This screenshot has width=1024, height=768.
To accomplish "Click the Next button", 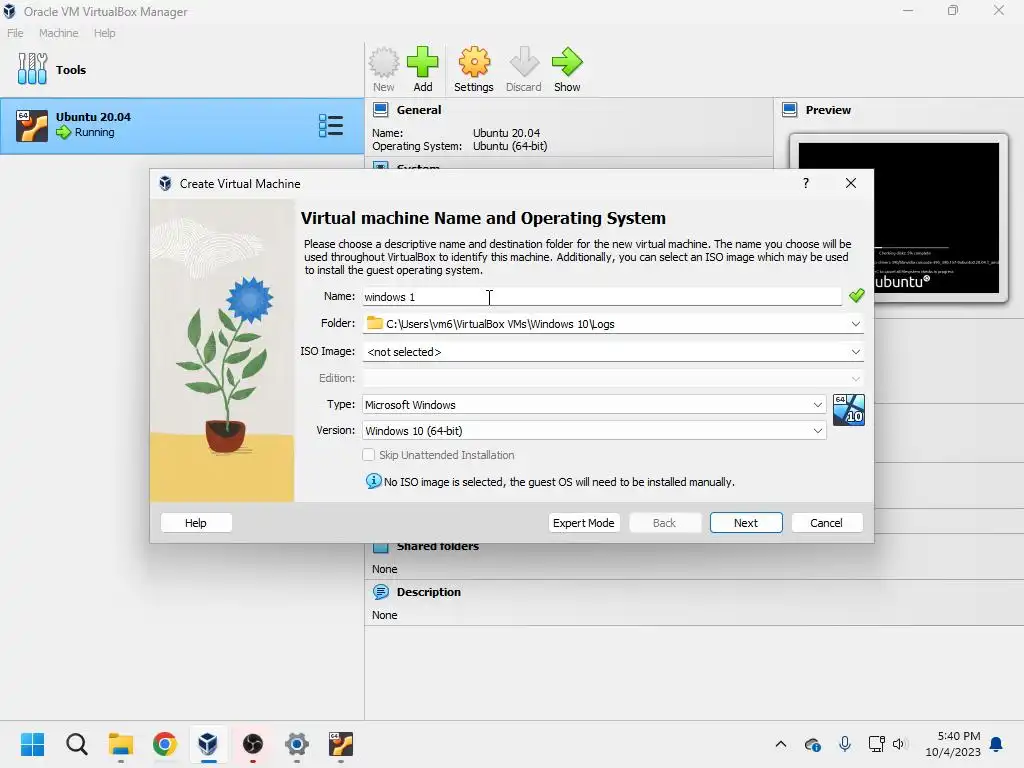I will click(x=746, y=522).
